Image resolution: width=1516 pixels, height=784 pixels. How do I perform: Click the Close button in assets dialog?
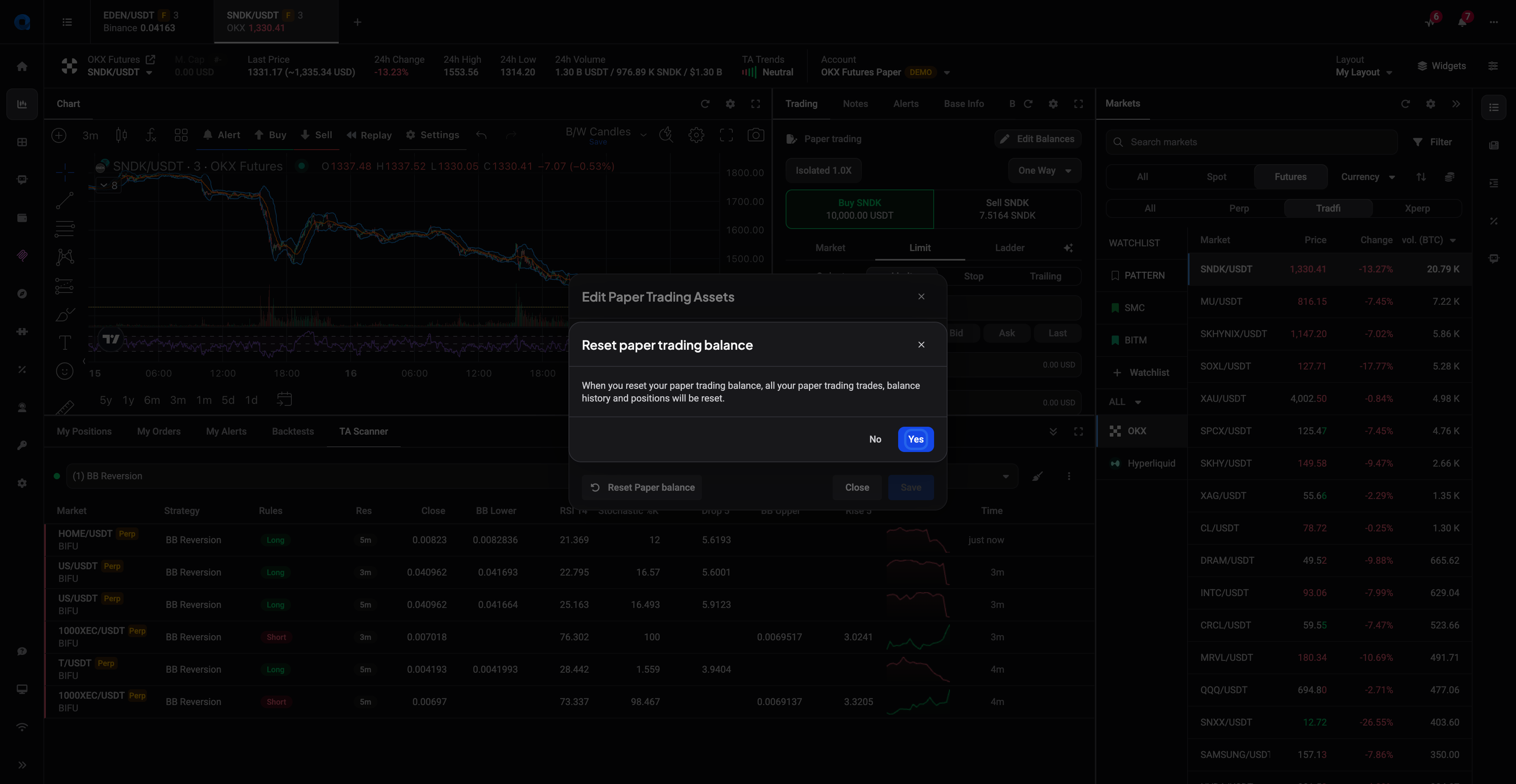click(857, 488)
